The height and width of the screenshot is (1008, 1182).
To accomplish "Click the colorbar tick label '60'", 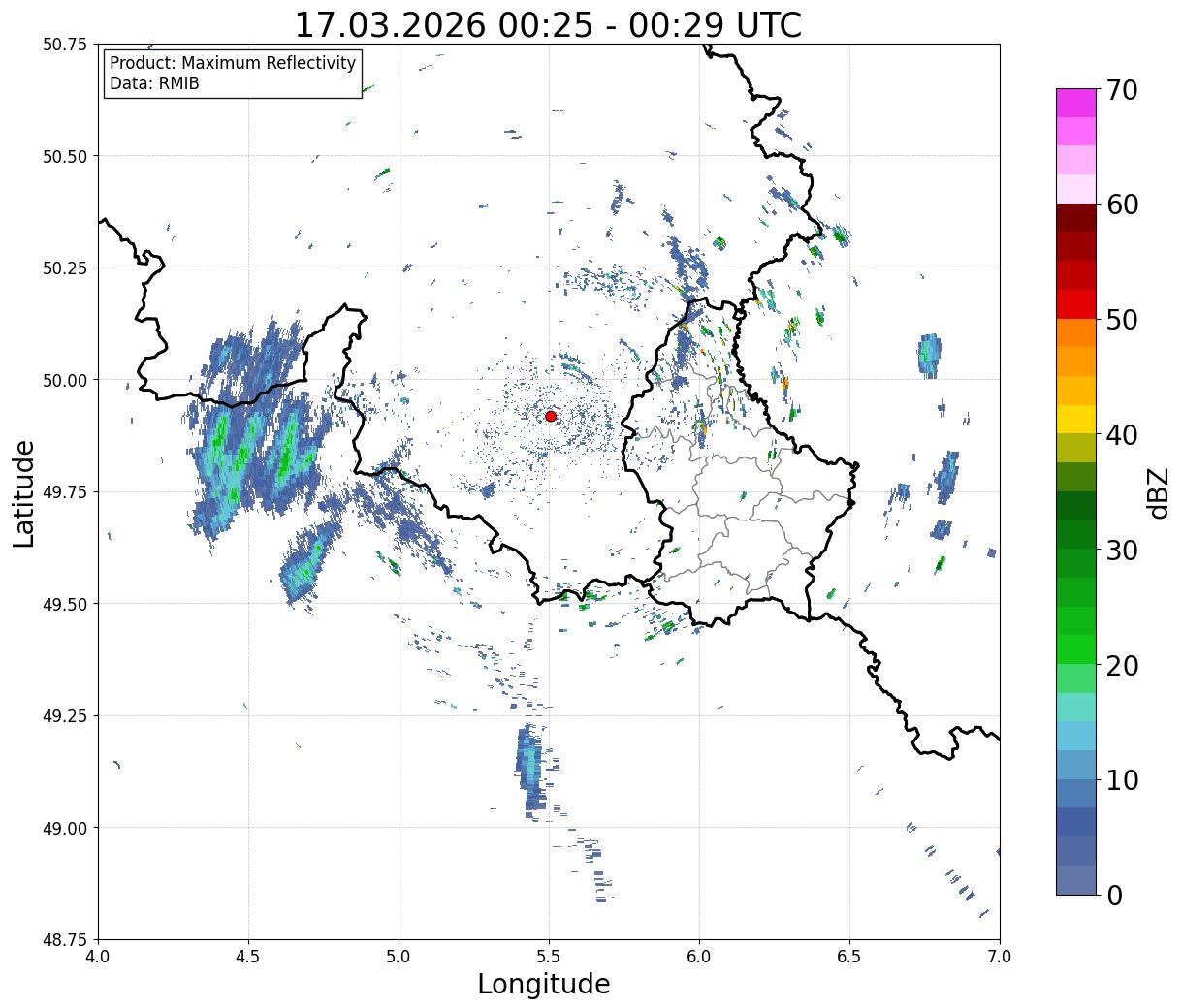I will pyautogui.click(x=1122, y=205).
